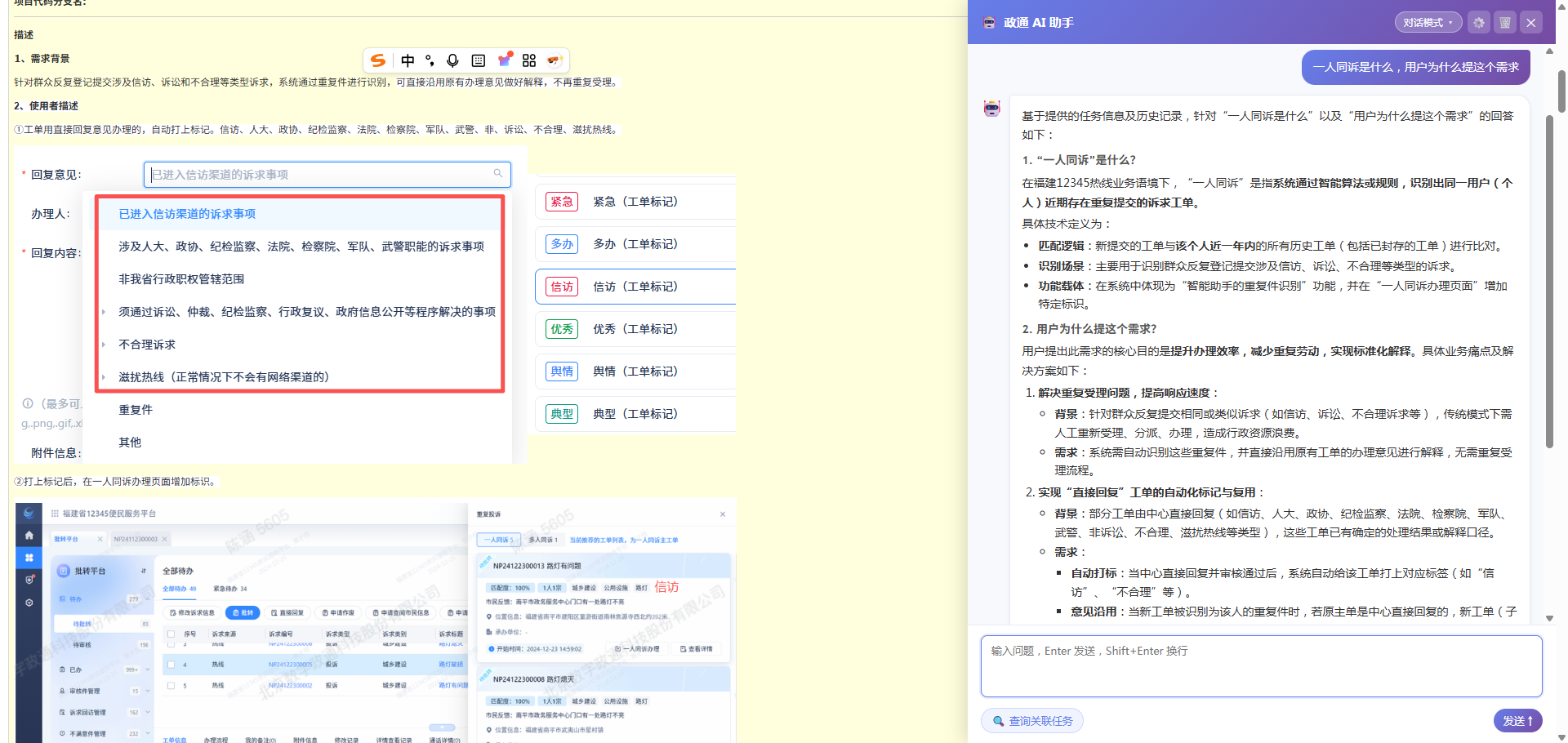The image size is (1568, 743).
Task: Click the 1、需求背景 heading in document
Action: [x=42, y=59]
